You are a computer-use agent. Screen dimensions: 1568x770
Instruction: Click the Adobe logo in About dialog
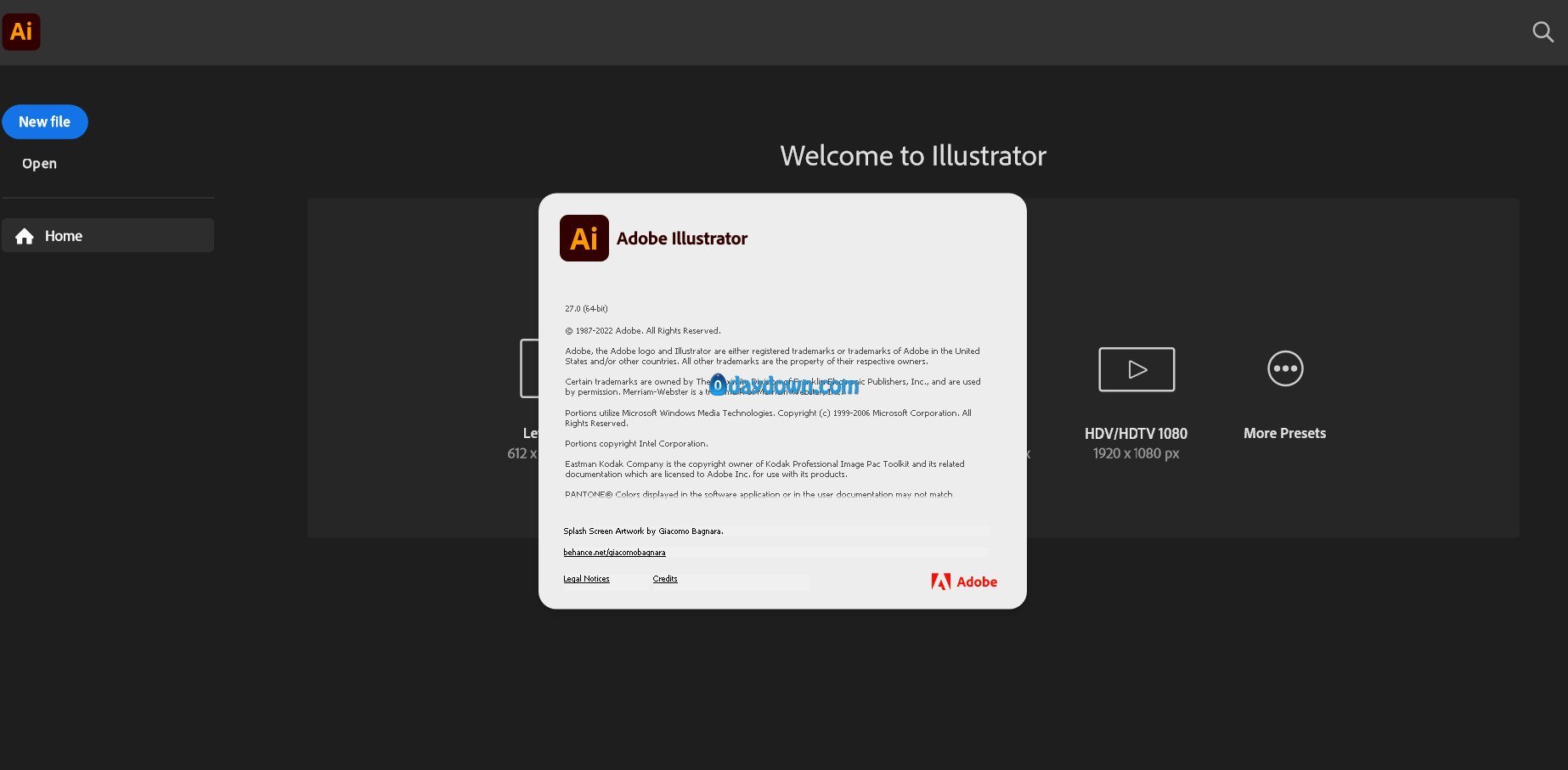[x=964, y=582]
